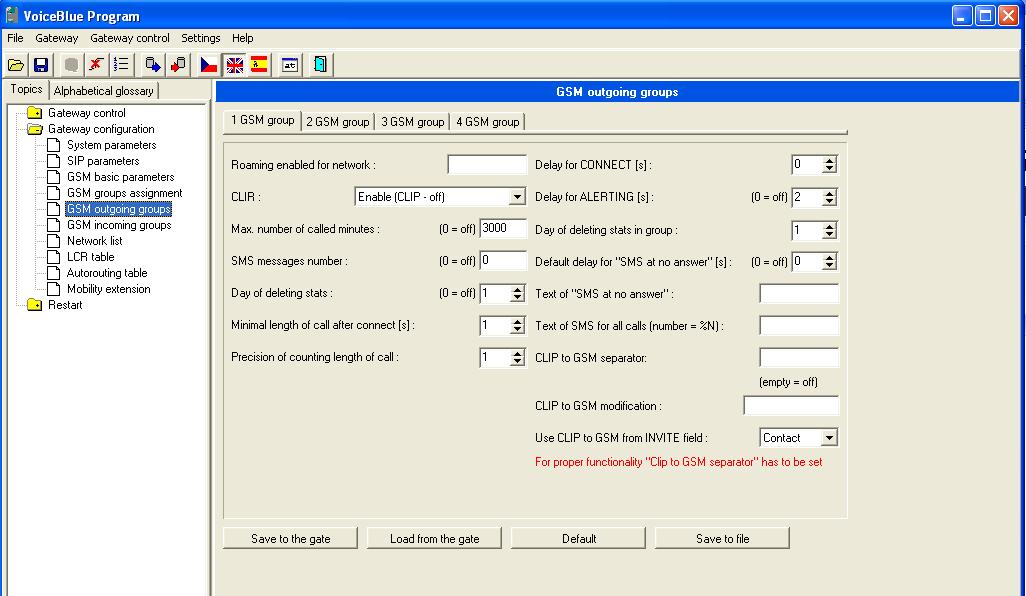Click the exit door toolbar icon
The image size is (1026, 596).
point(319,65)
